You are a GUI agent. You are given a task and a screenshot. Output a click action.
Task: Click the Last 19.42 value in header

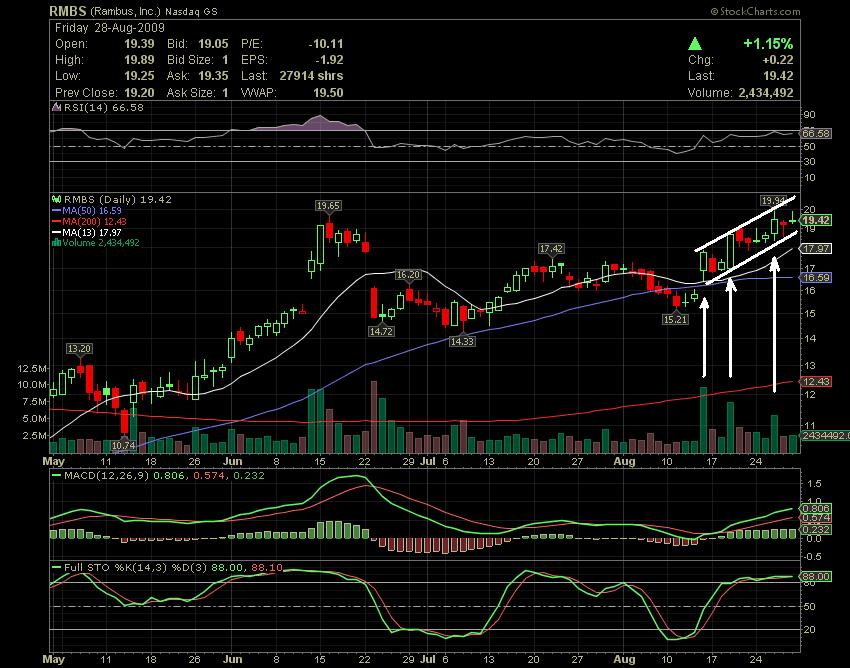point(778,76)
